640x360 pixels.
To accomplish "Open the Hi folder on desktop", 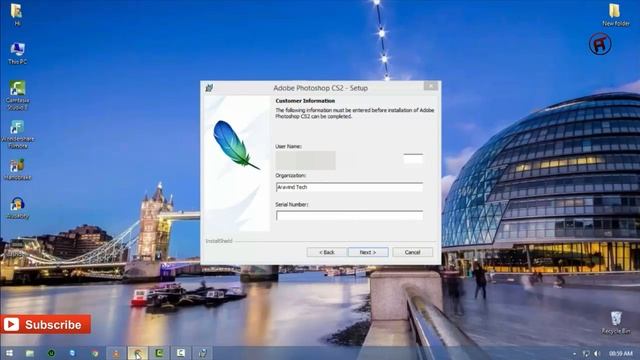I will pos(17,15).
